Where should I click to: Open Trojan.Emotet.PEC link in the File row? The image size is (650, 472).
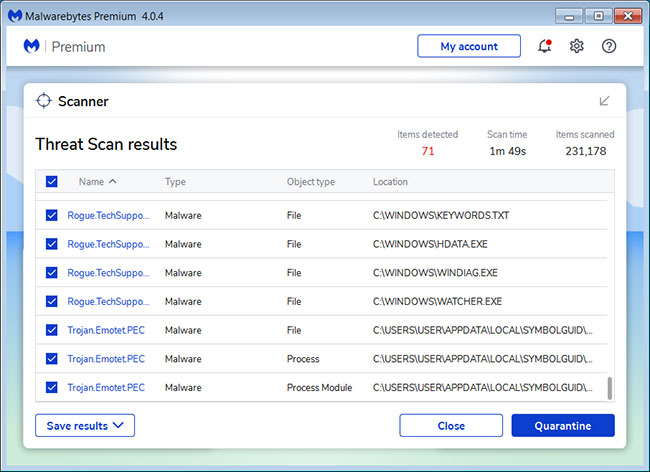(106, 330)
